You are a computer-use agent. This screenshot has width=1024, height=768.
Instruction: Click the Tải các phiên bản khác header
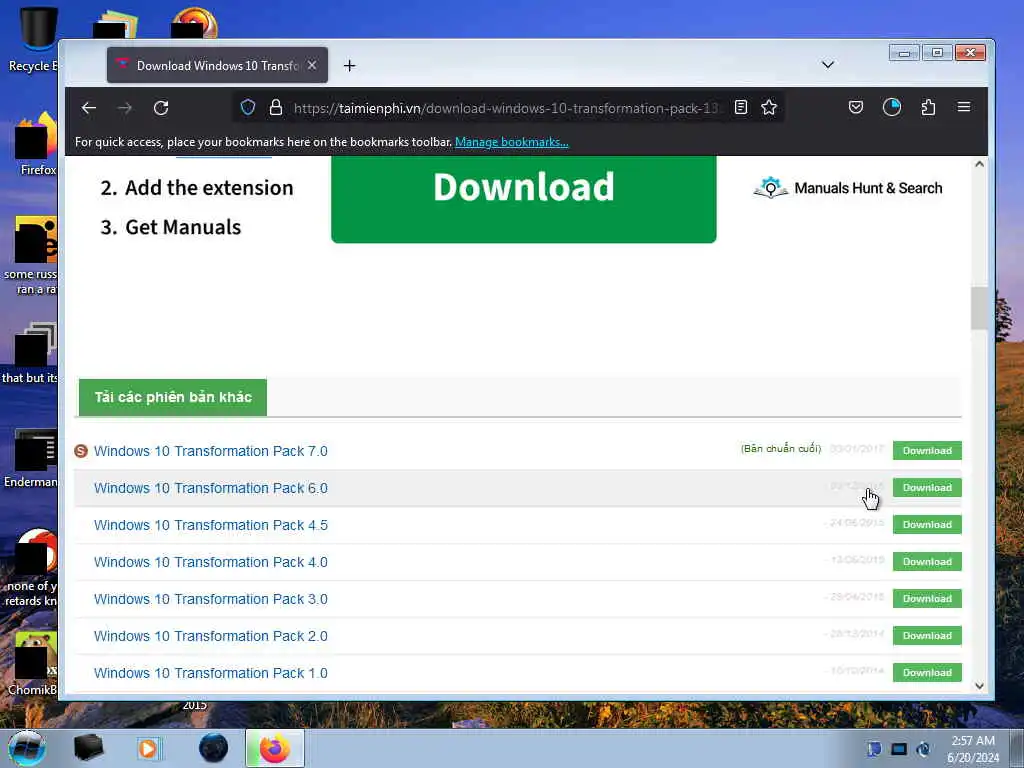173,397
